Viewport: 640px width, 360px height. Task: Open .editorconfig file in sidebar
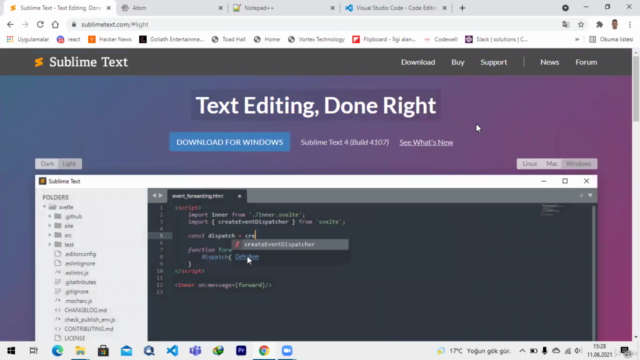[x=80, y=254]
